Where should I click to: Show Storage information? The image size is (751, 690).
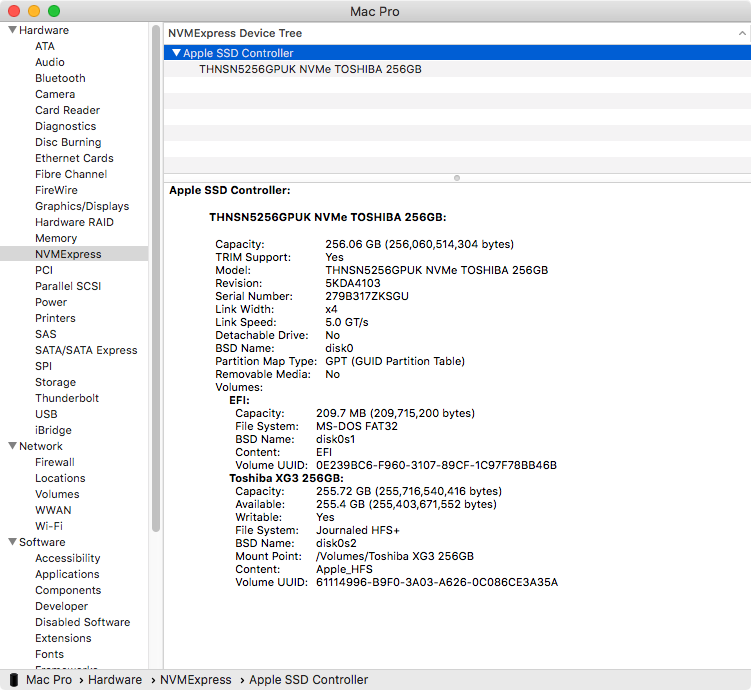click(x=56, y=382)
